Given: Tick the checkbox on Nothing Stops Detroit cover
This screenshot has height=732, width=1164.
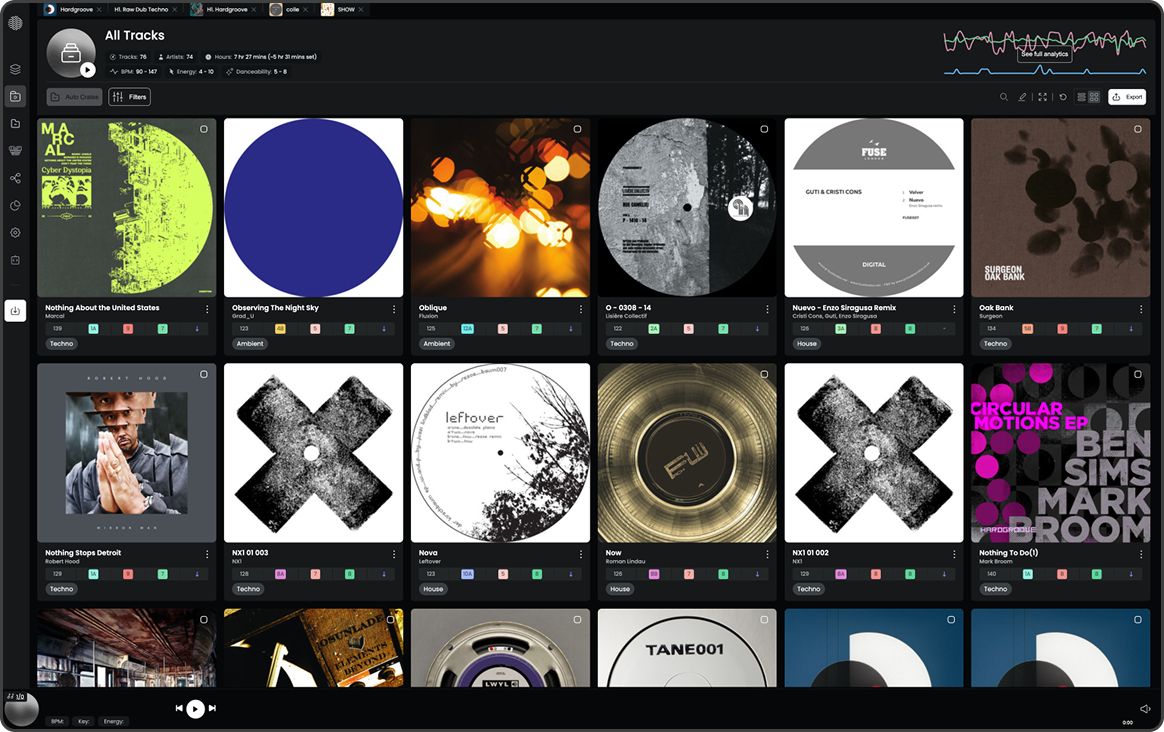Looking at the screenshot, I should pyautogui.click(x=203, y=374).
